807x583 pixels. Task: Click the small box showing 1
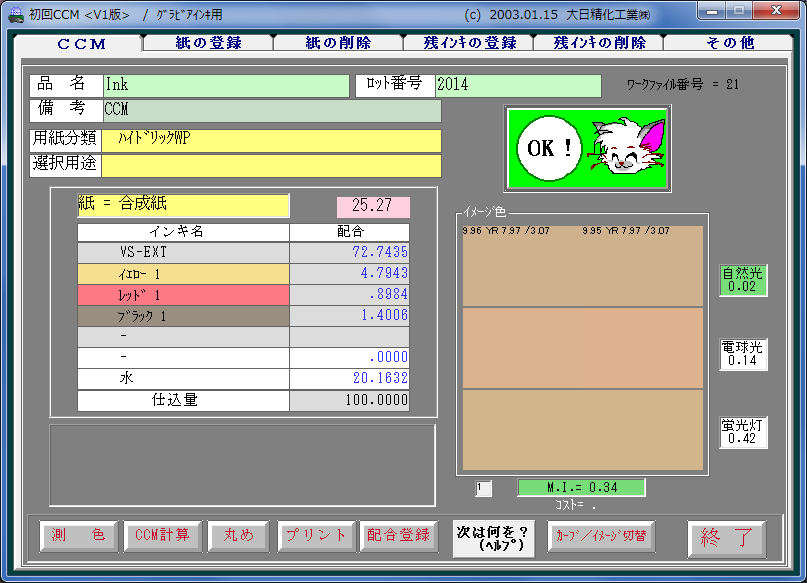483,488
